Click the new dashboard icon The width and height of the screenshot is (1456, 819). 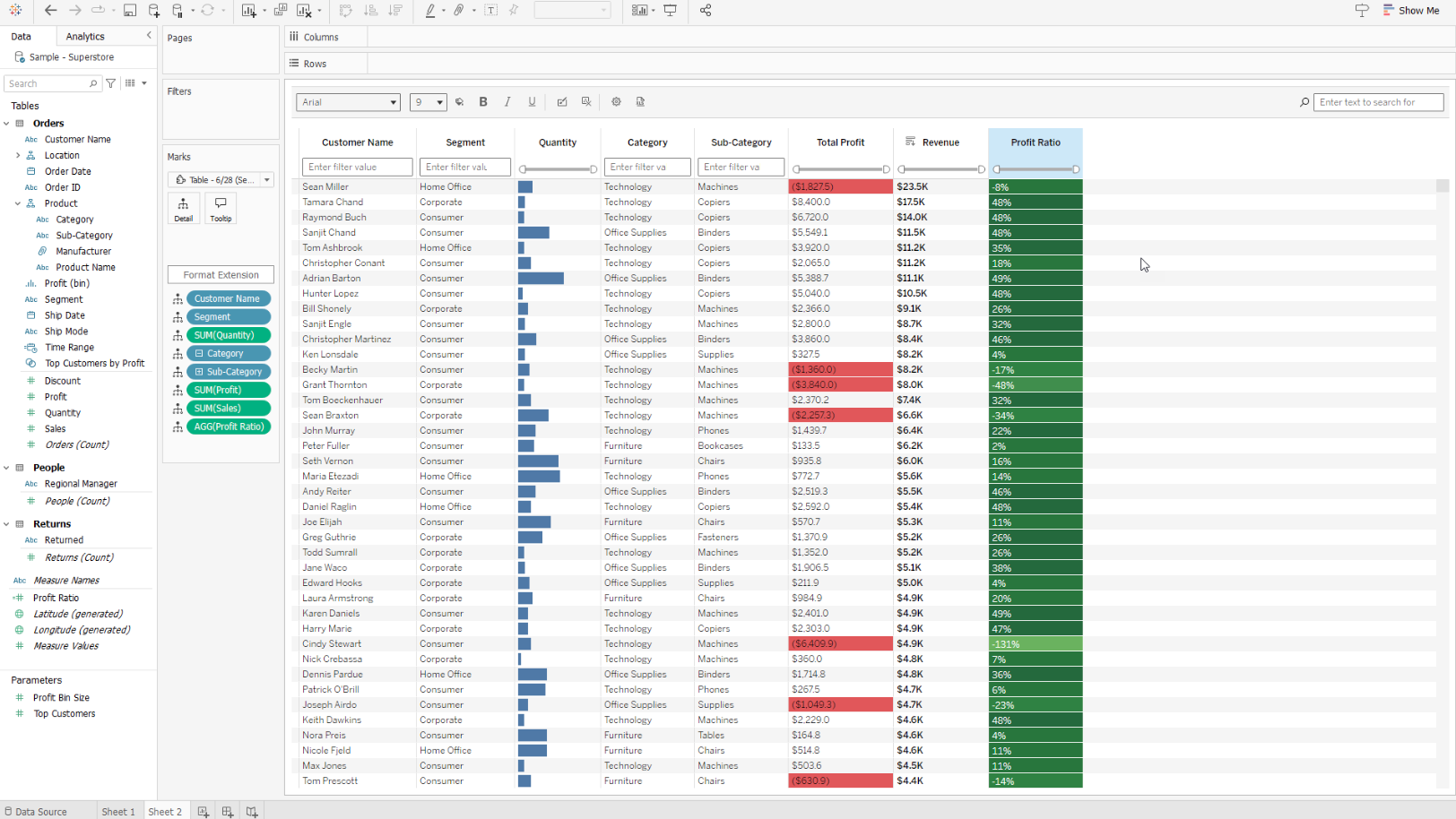228,812
